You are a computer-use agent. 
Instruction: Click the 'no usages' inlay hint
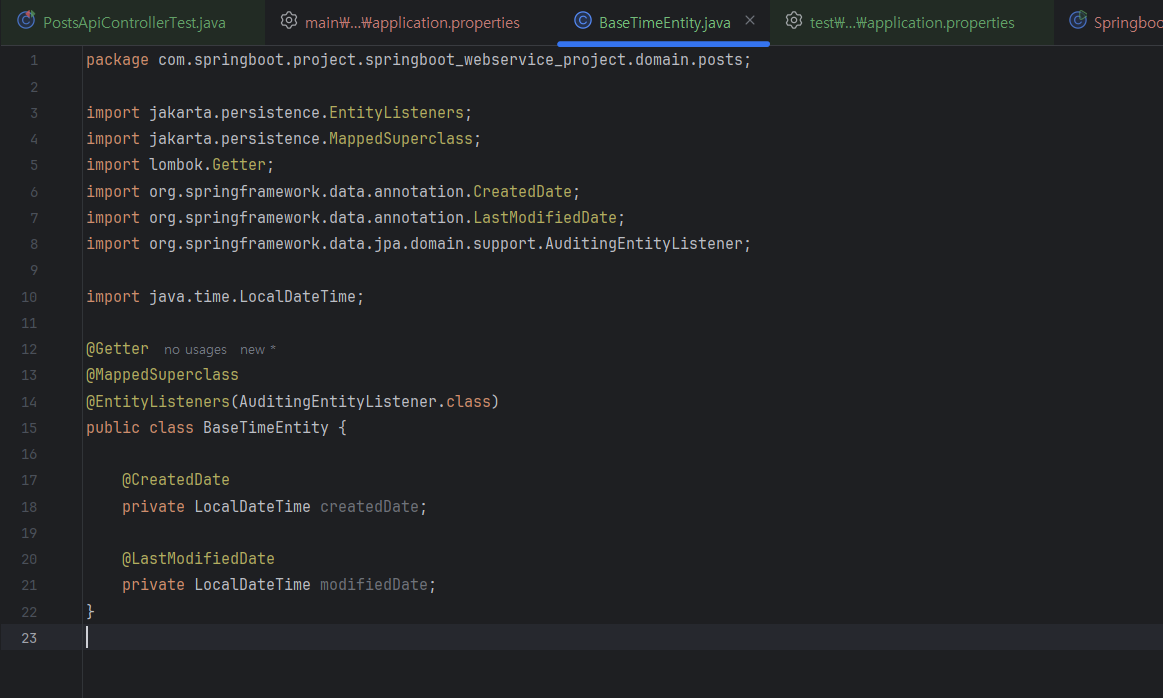[195, 349]
